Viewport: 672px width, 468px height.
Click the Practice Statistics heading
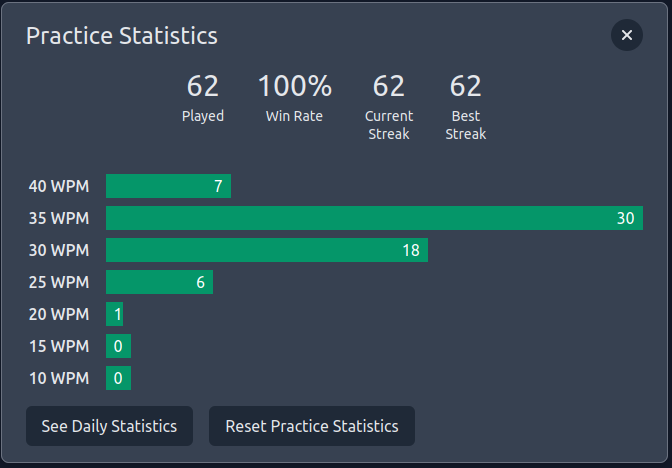coord(121,36)
